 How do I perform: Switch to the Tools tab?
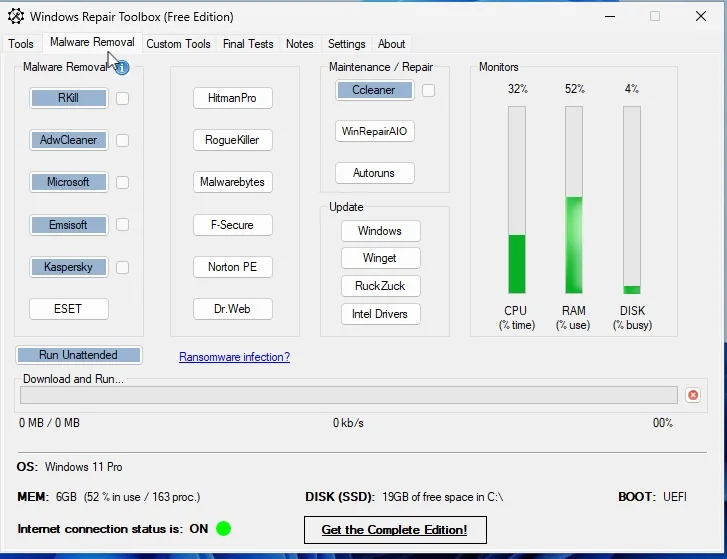[21, 44]
